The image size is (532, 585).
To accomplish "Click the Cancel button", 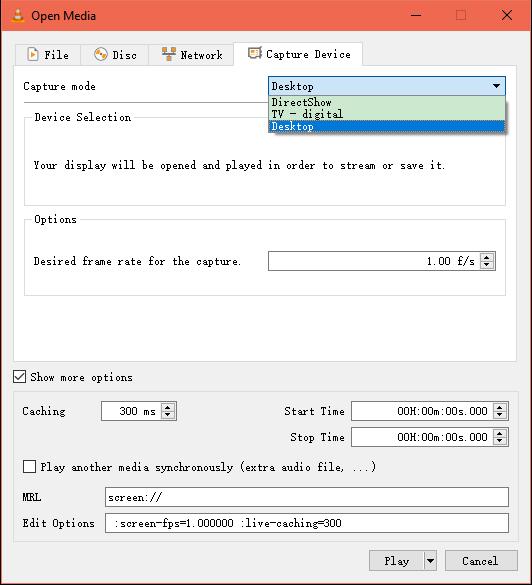I will point(481,561).
